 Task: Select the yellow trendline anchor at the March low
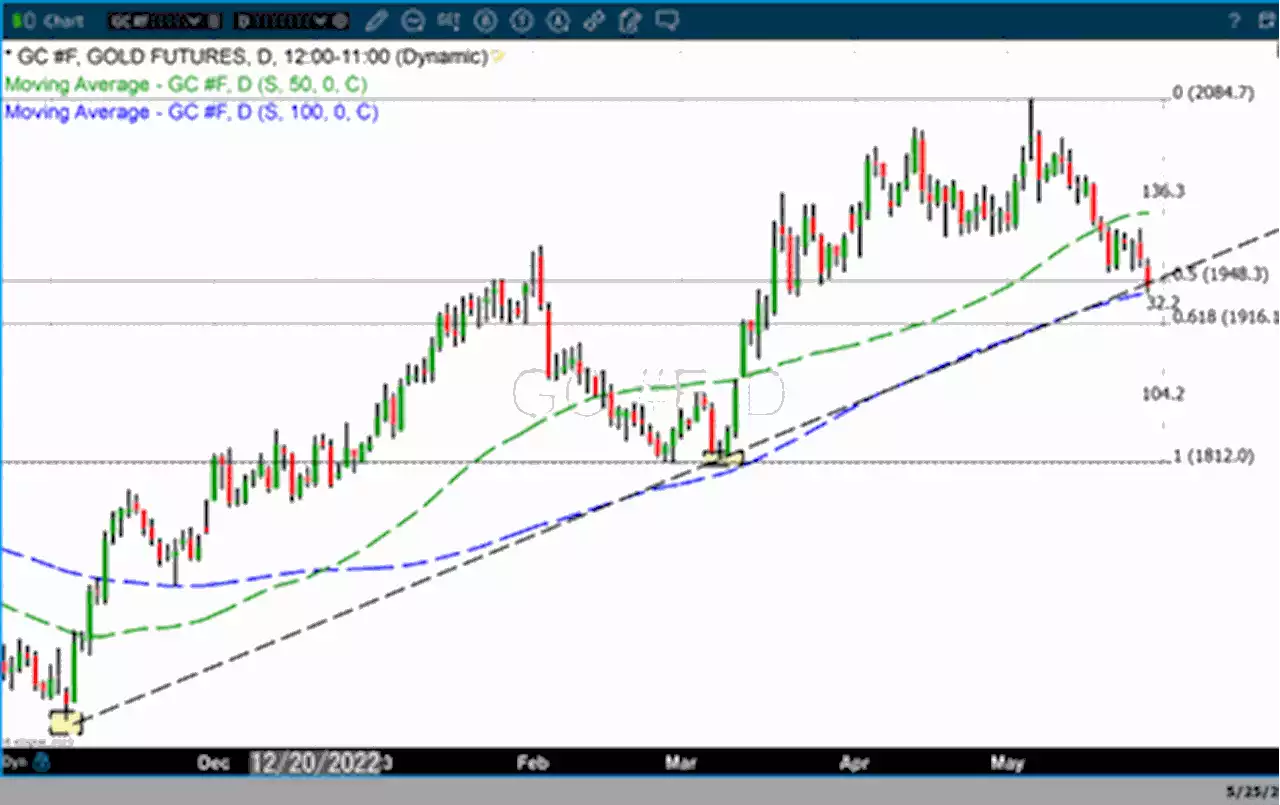722,459
